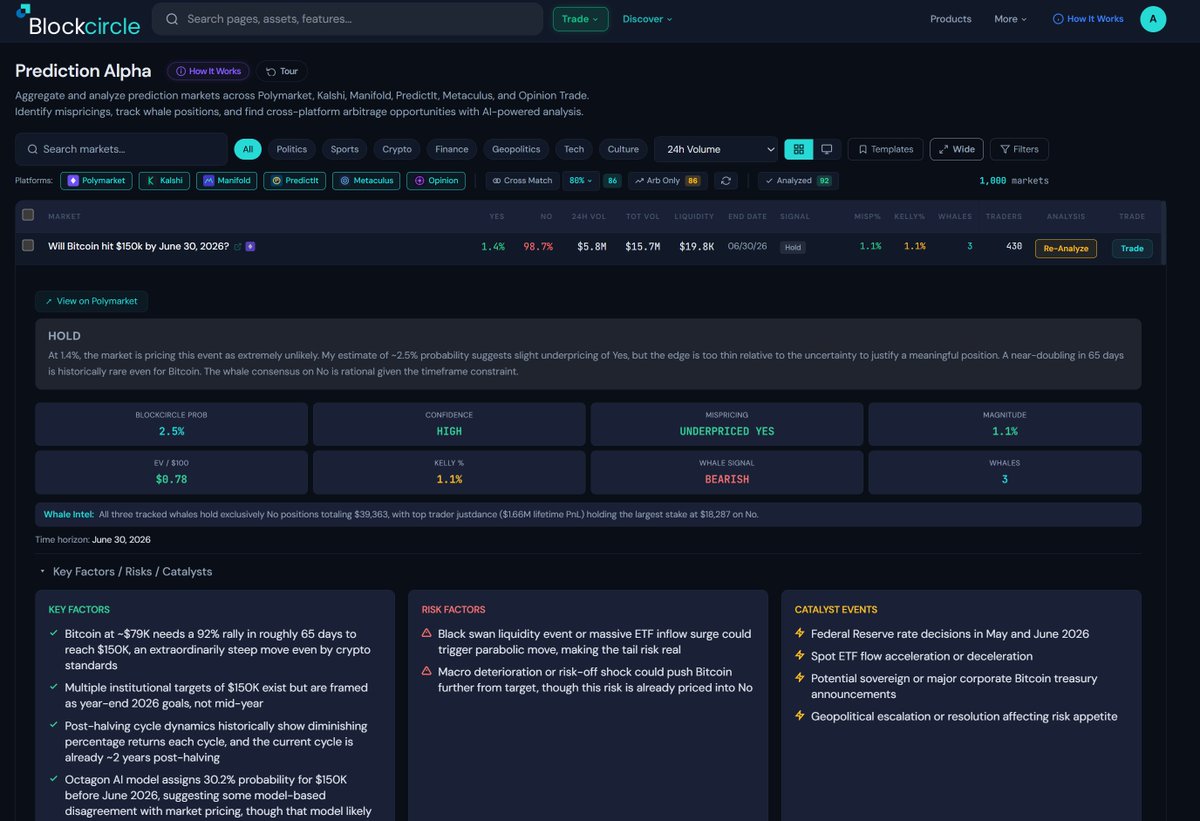The width and height of the screenshot is (1200, 821).
Task: Select the Crypto category tab
Action: click(397, 149)
